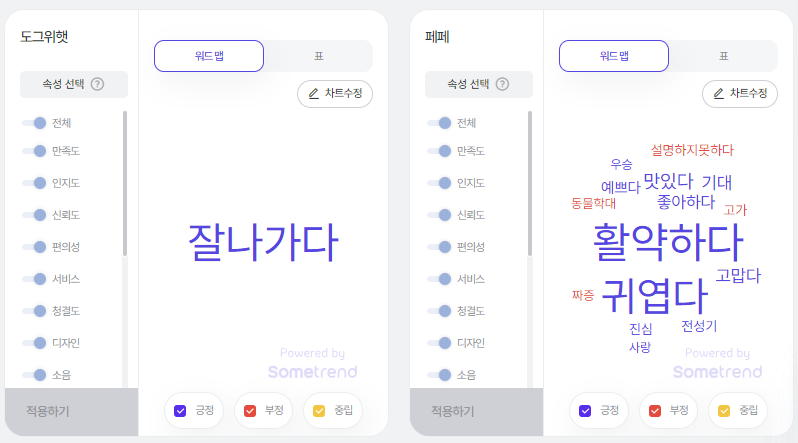Click the pencil icon on 도그위햇 차트수정 button
The width and height of the screenshot is (798, 443).
pyautogui.click(x=314, y=94)
